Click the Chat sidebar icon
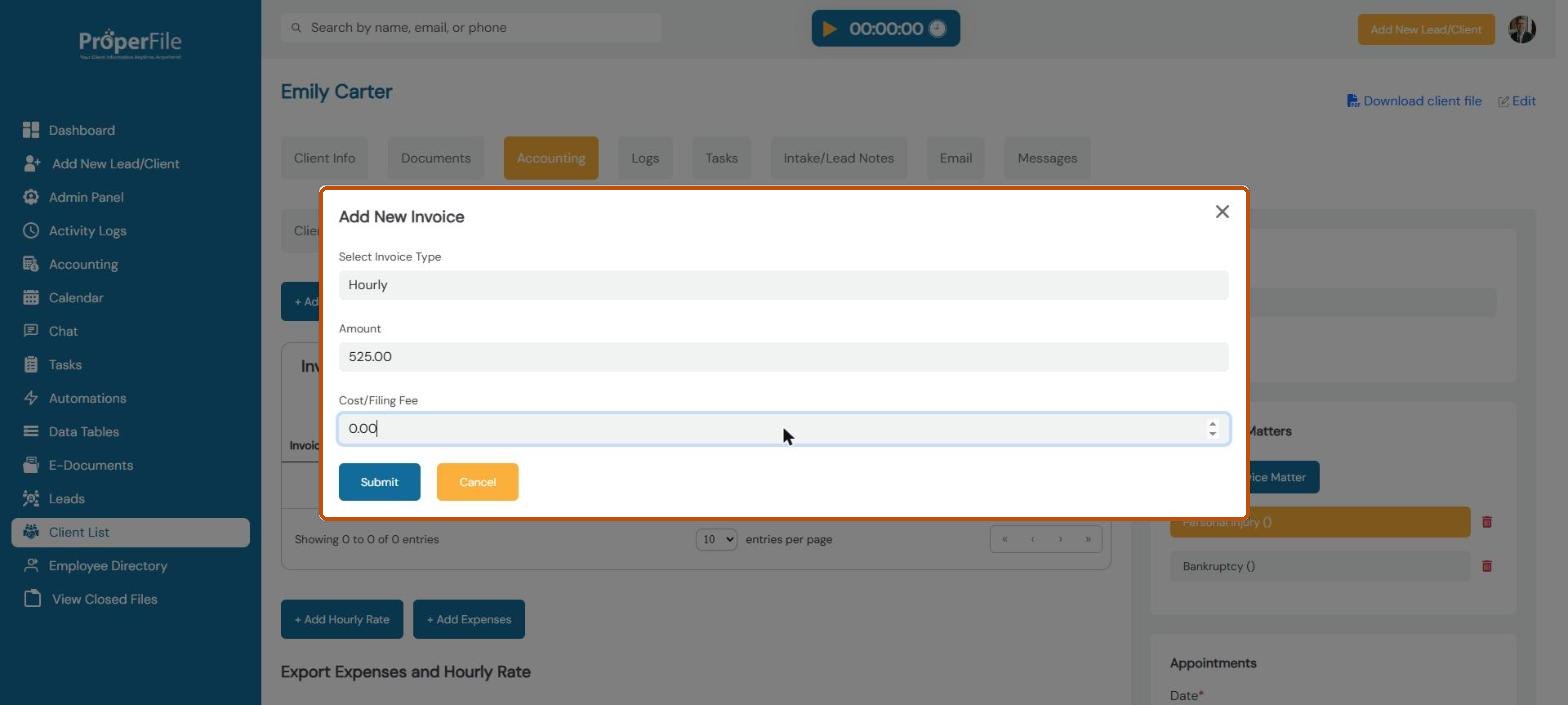1568x705 pixels. (31, 331)
